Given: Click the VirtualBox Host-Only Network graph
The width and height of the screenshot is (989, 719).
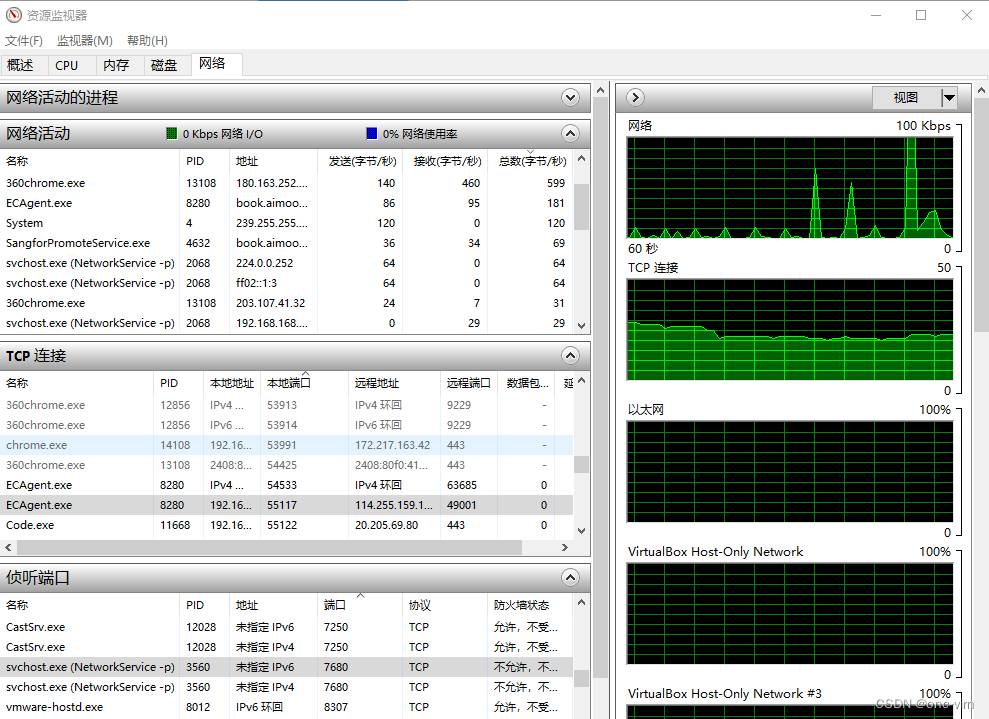Looking at the screenshot, I should [x=790, y=614].
